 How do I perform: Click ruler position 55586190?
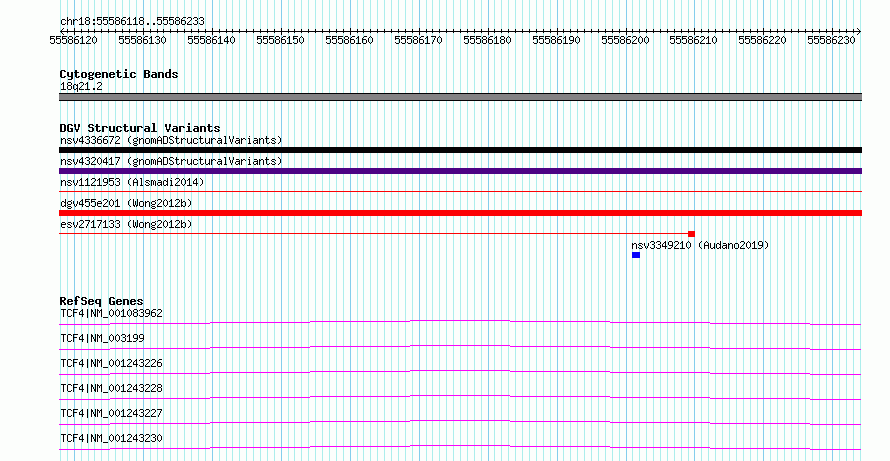pos(556,40)
